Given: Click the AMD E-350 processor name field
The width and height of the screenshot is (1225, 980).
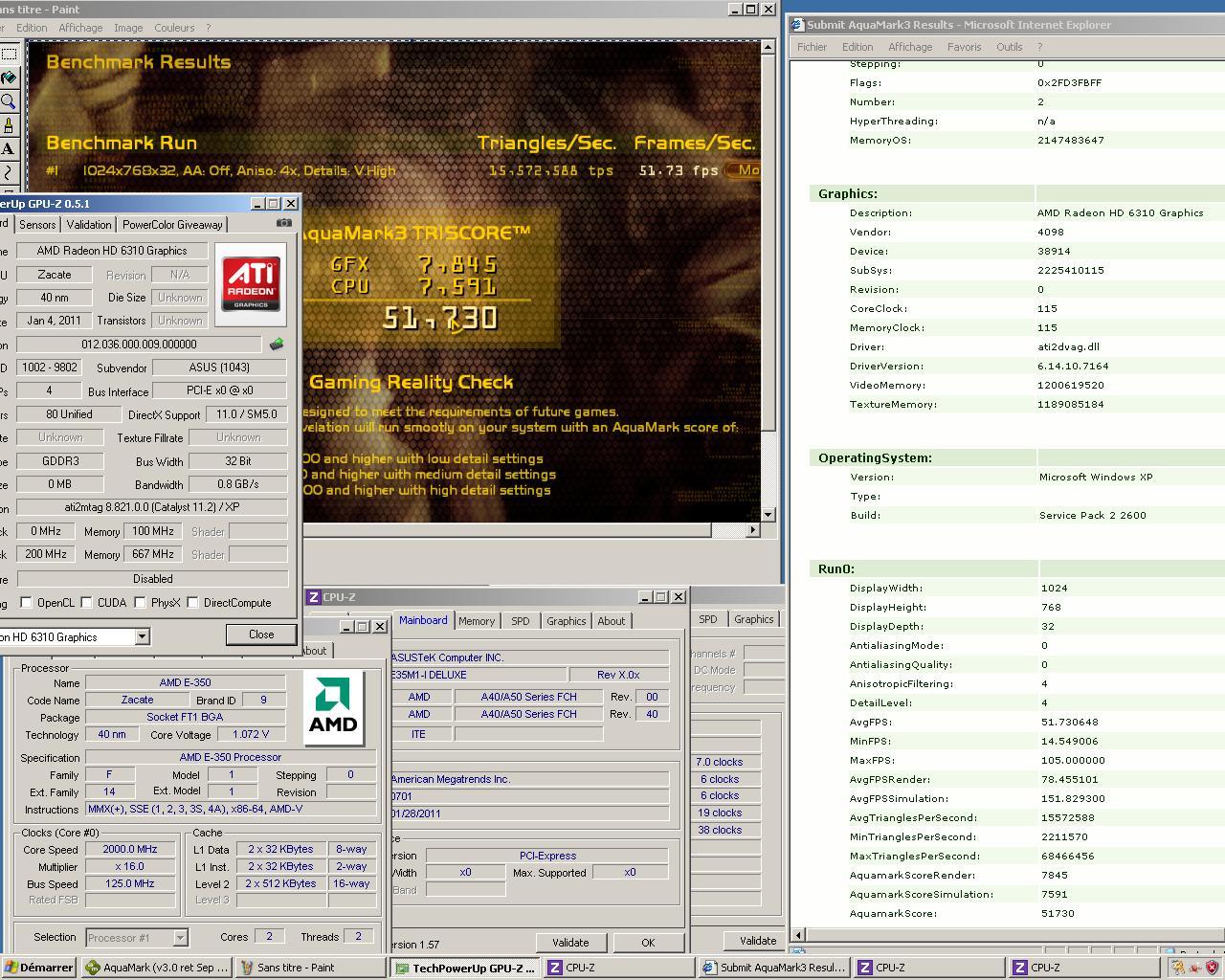Looking at the screenshot, I should tap(185, 682).
